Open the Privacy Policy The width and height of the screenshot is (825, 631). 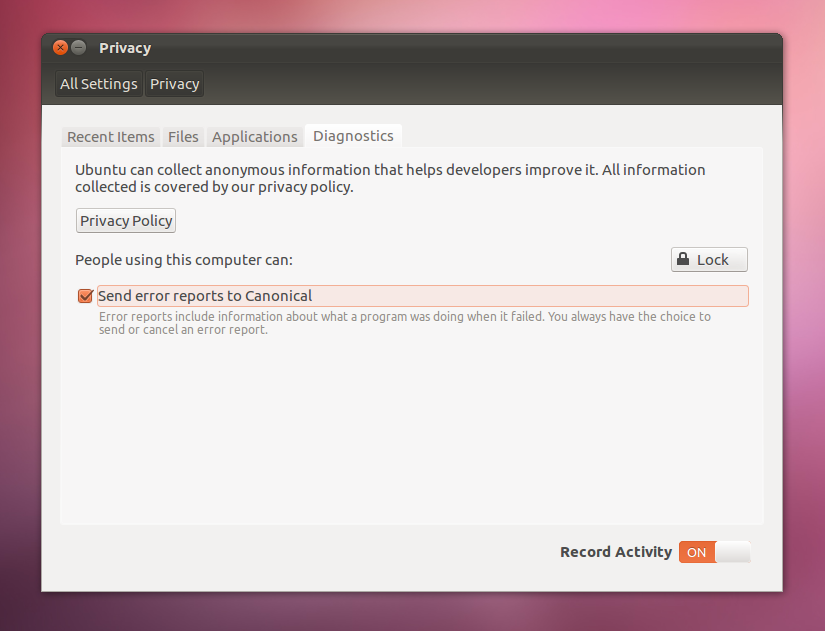126,221
